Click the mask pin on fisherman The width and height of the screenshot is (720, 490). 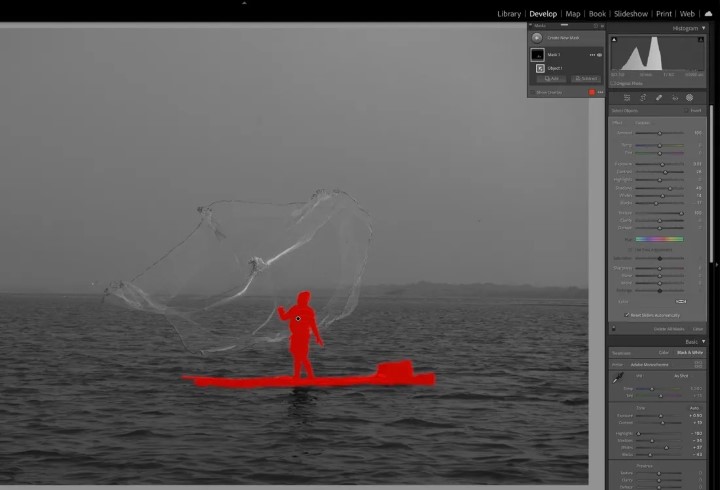298,318
